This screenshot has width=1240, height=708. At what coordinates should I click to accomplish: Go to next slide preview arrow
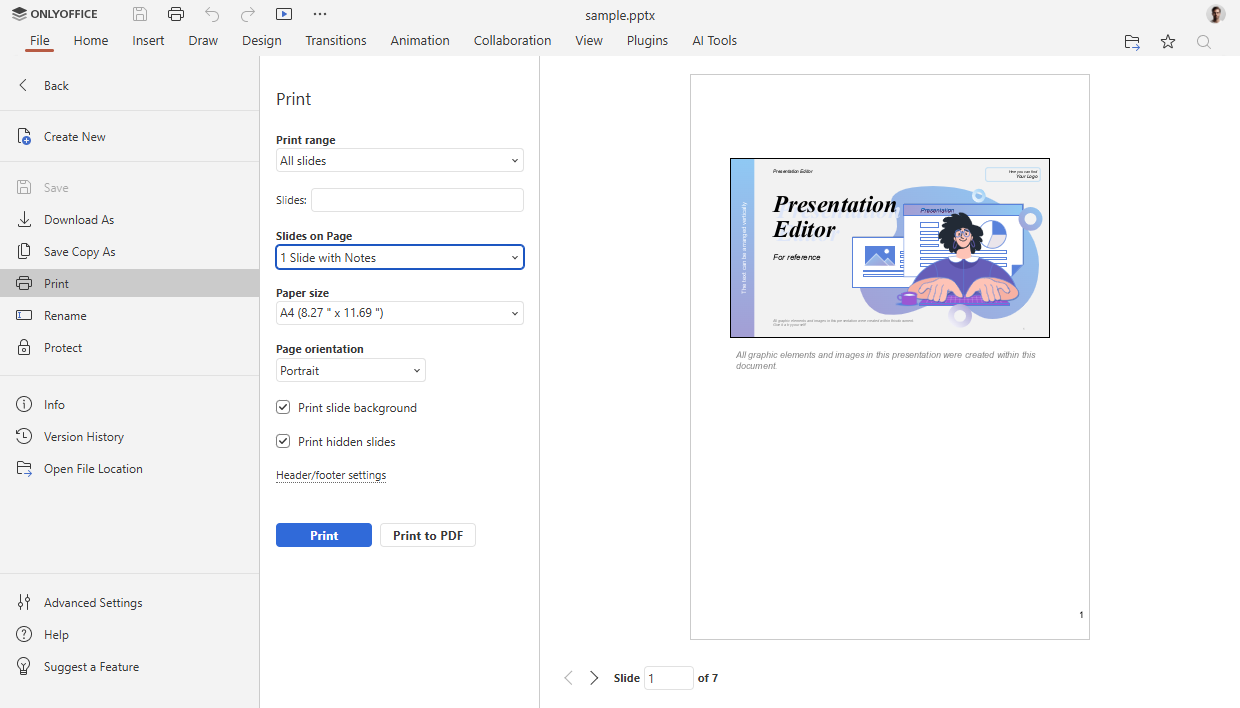[594, 678]
